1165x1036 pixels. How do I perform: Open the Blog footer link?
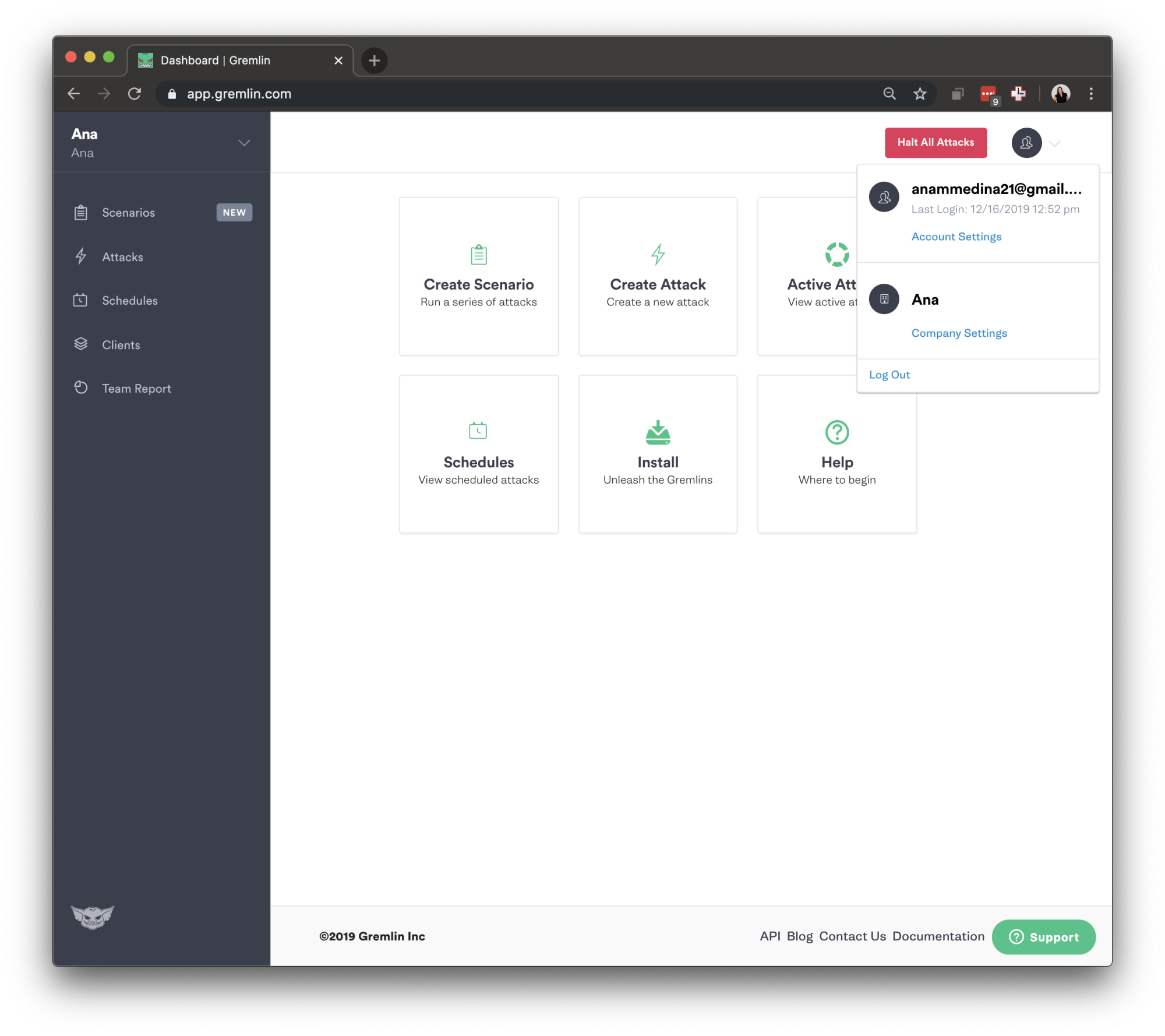pyautogui.click(x=799, y=936)
